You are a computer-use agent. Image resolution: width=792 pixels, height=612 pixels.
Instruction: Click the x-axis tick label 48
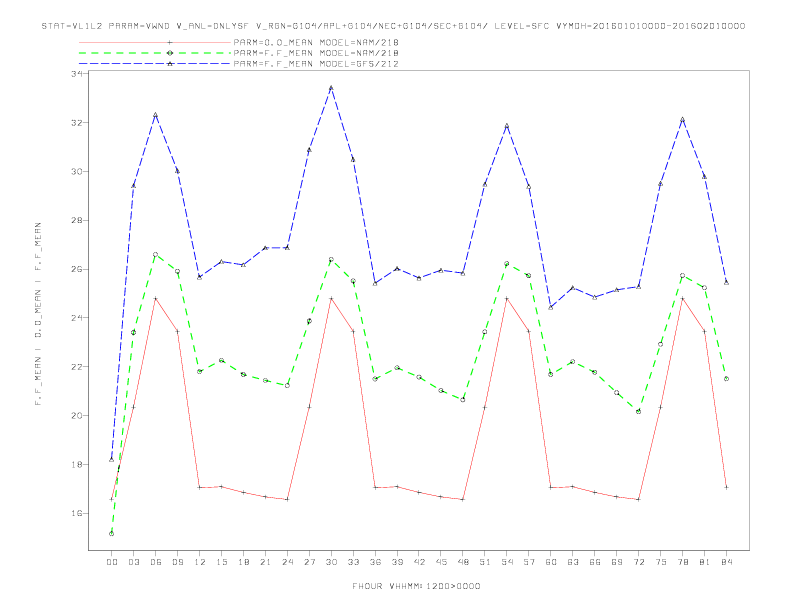click(463, 562)
